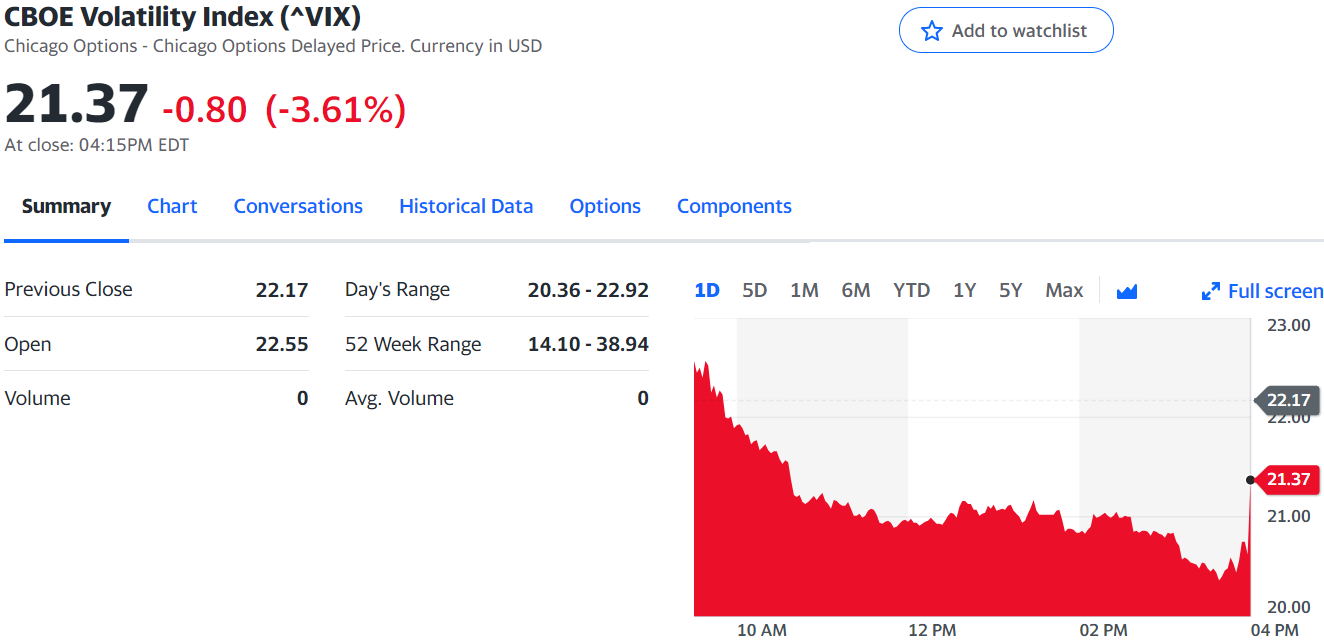Click the Open label in summary table
This screenshot has width=1324, height=644.
tap(28, 344)
